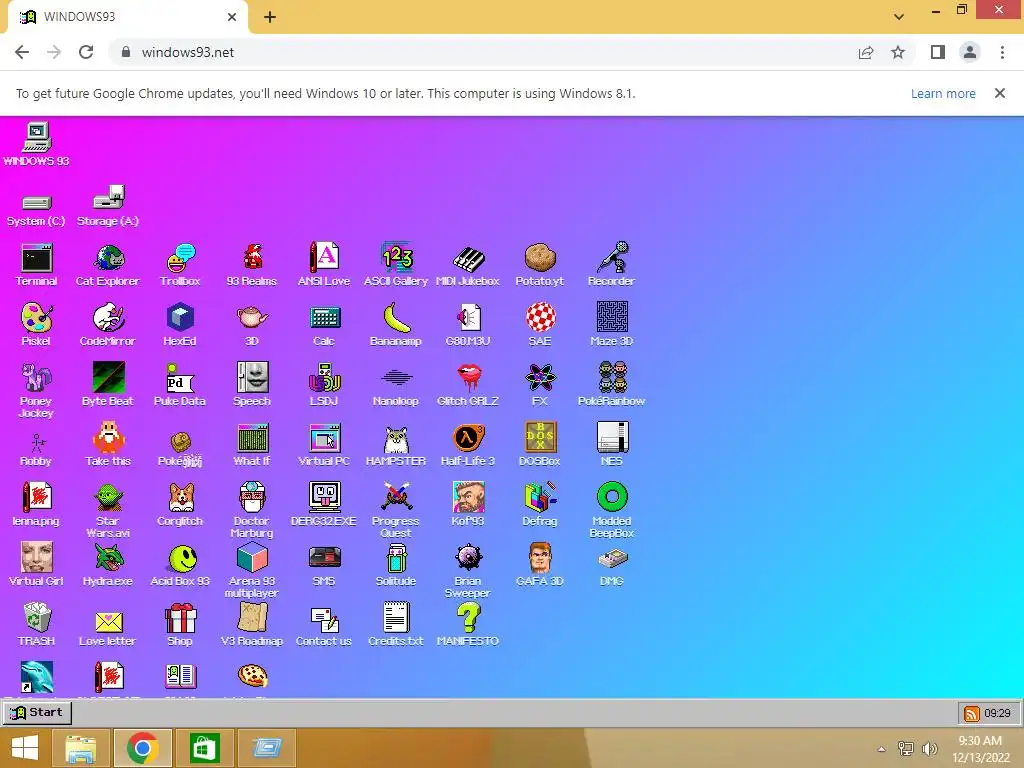Open the Corglitch corgi icon
Viewport: 1024px width, 768px height.
180,505
